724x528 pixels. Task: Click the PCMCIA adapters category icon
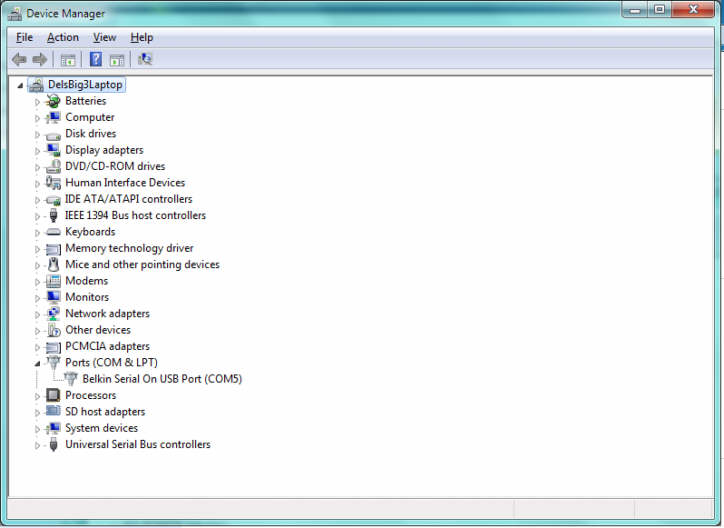54,347
